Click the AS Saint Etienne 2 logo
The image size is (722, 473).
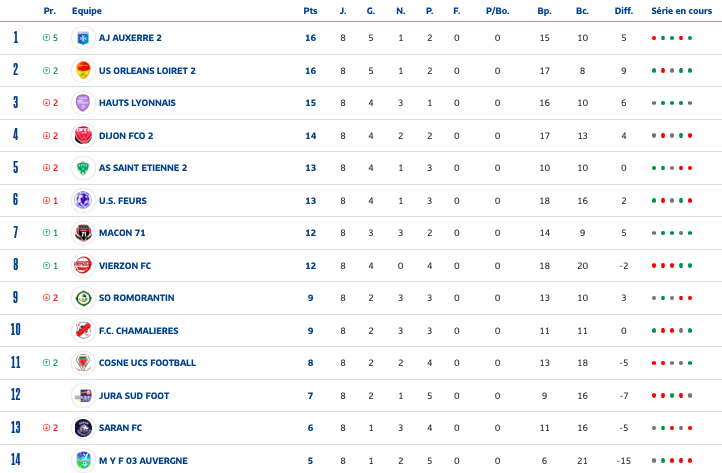point(83,168)
